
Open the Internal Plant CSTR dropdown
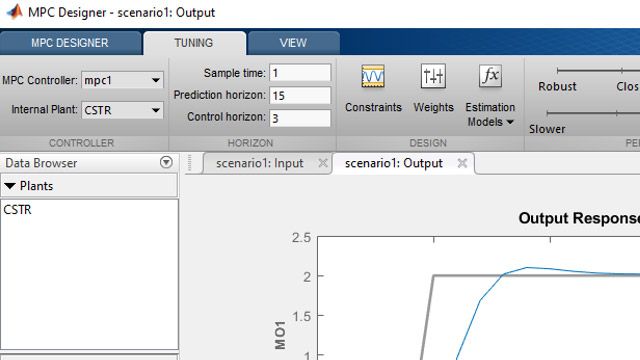[x=122, y=110]
